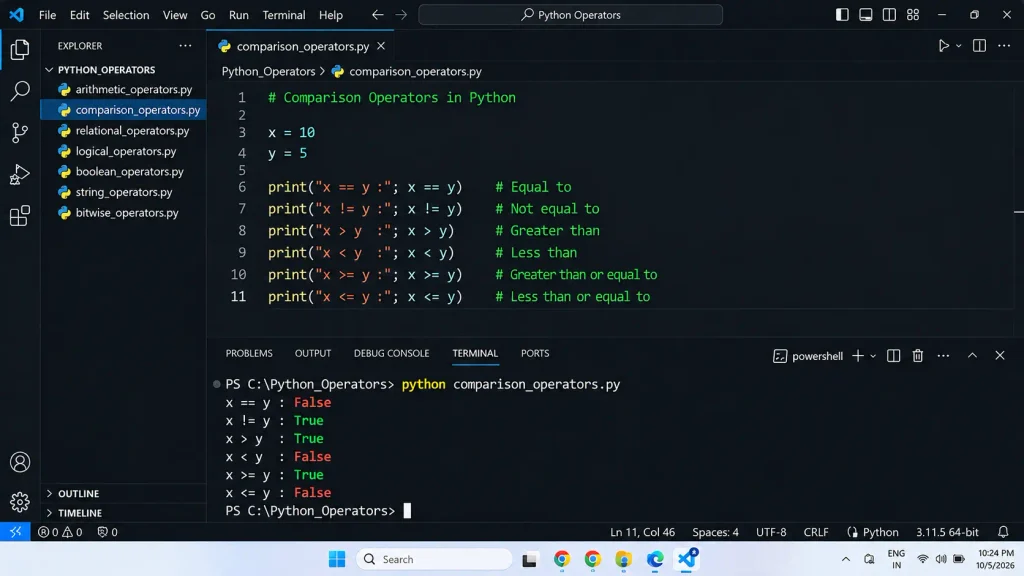Change indentation via Spaces: 4

(715, 532)
